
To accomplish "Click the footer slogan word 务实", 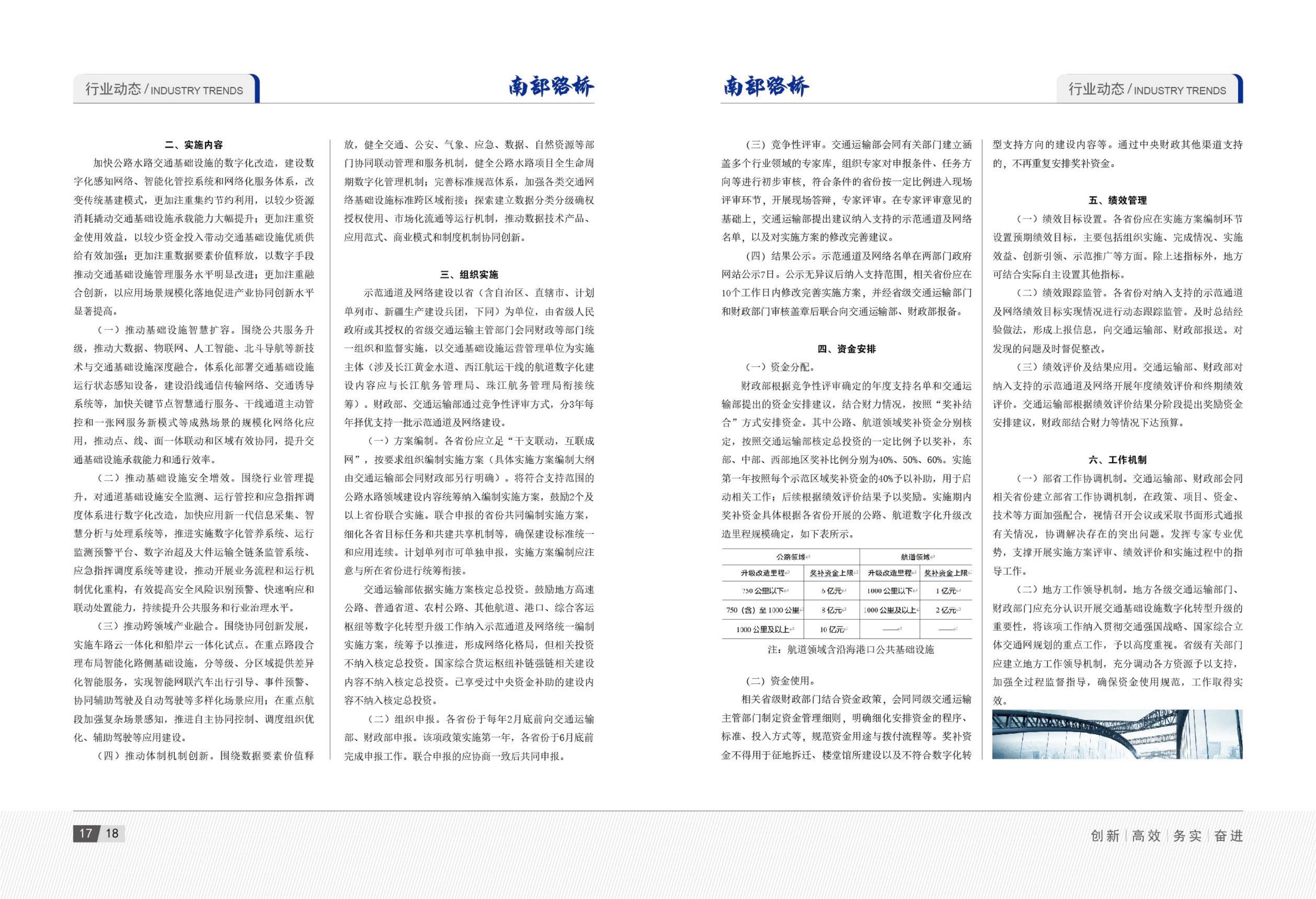I will pos(1187,836).
